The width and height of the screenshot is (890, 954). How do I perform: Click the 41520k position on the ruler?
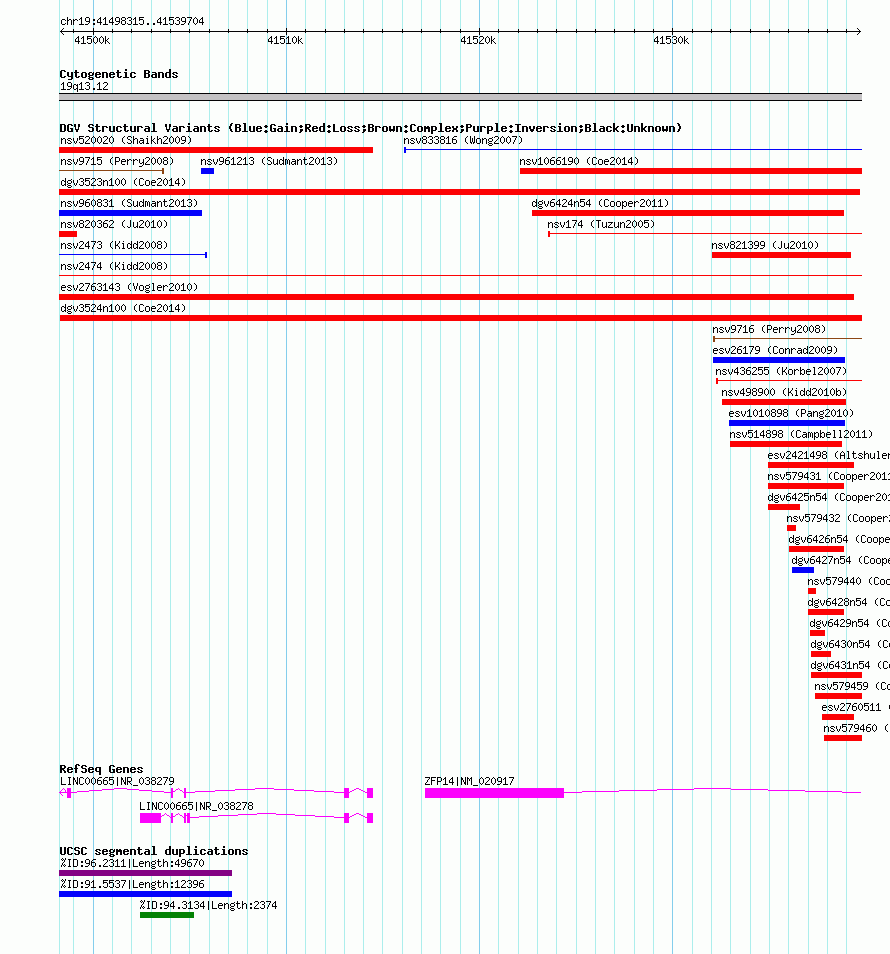[478, 40]
